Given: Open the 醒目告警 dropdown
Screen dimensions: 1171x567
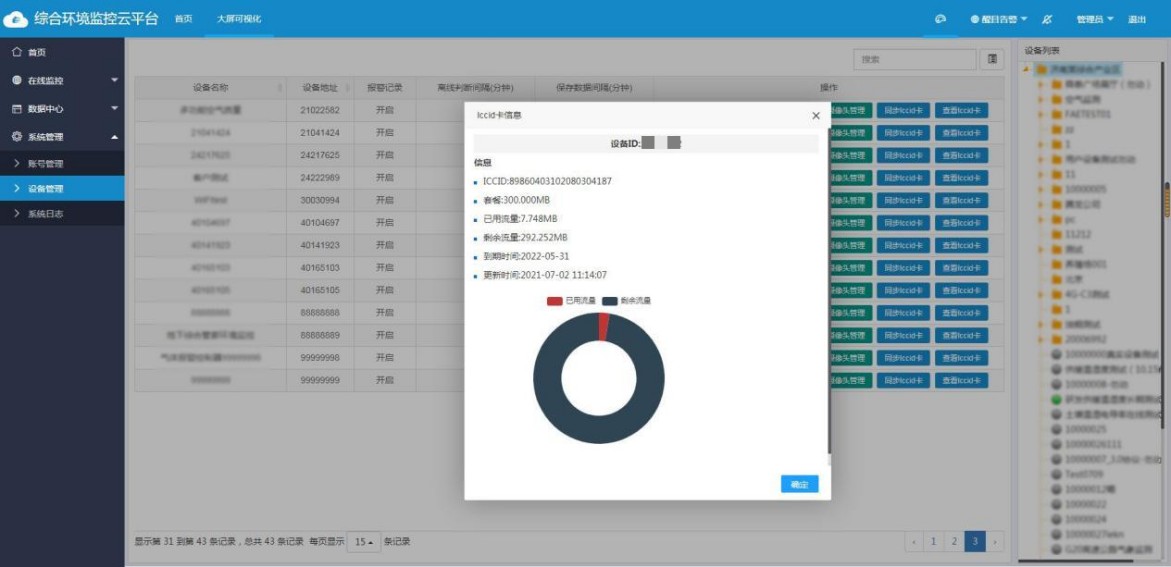Looking at the screenshot, I should 998,19.
